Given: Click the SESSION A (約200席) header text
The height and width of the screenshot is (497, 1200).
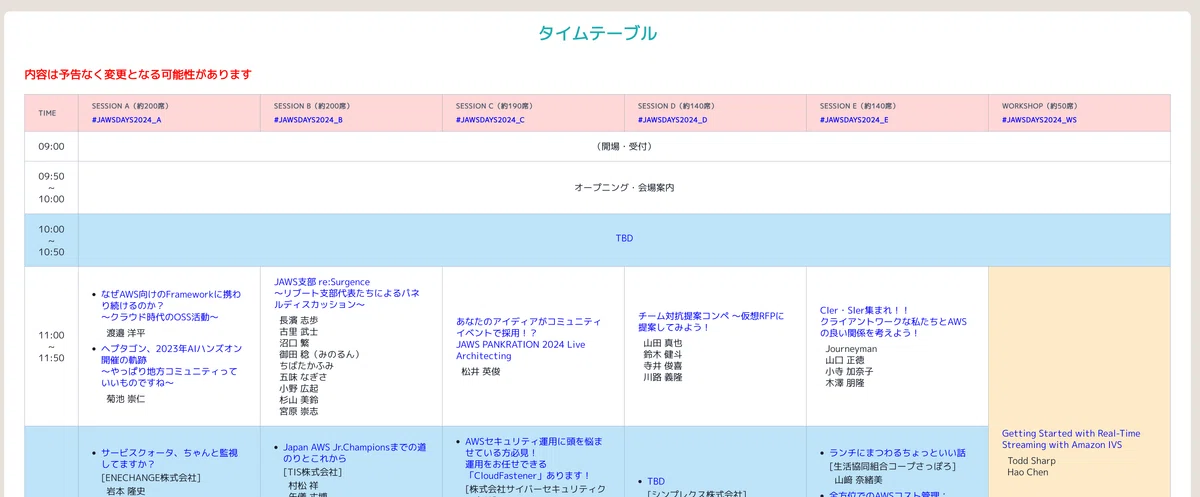Looking at the screenshot, I should coord(132,105).
